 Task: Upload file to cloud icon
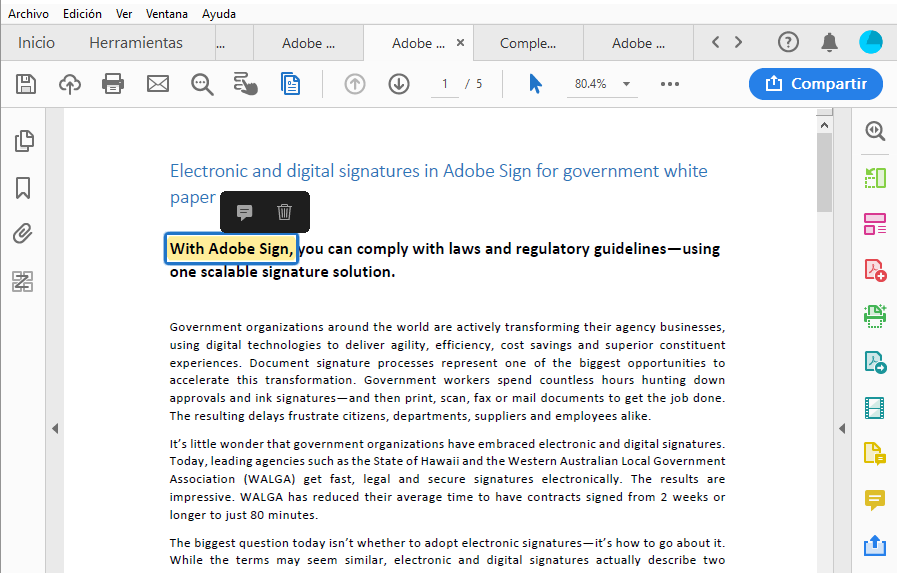(x=70, y=84)
